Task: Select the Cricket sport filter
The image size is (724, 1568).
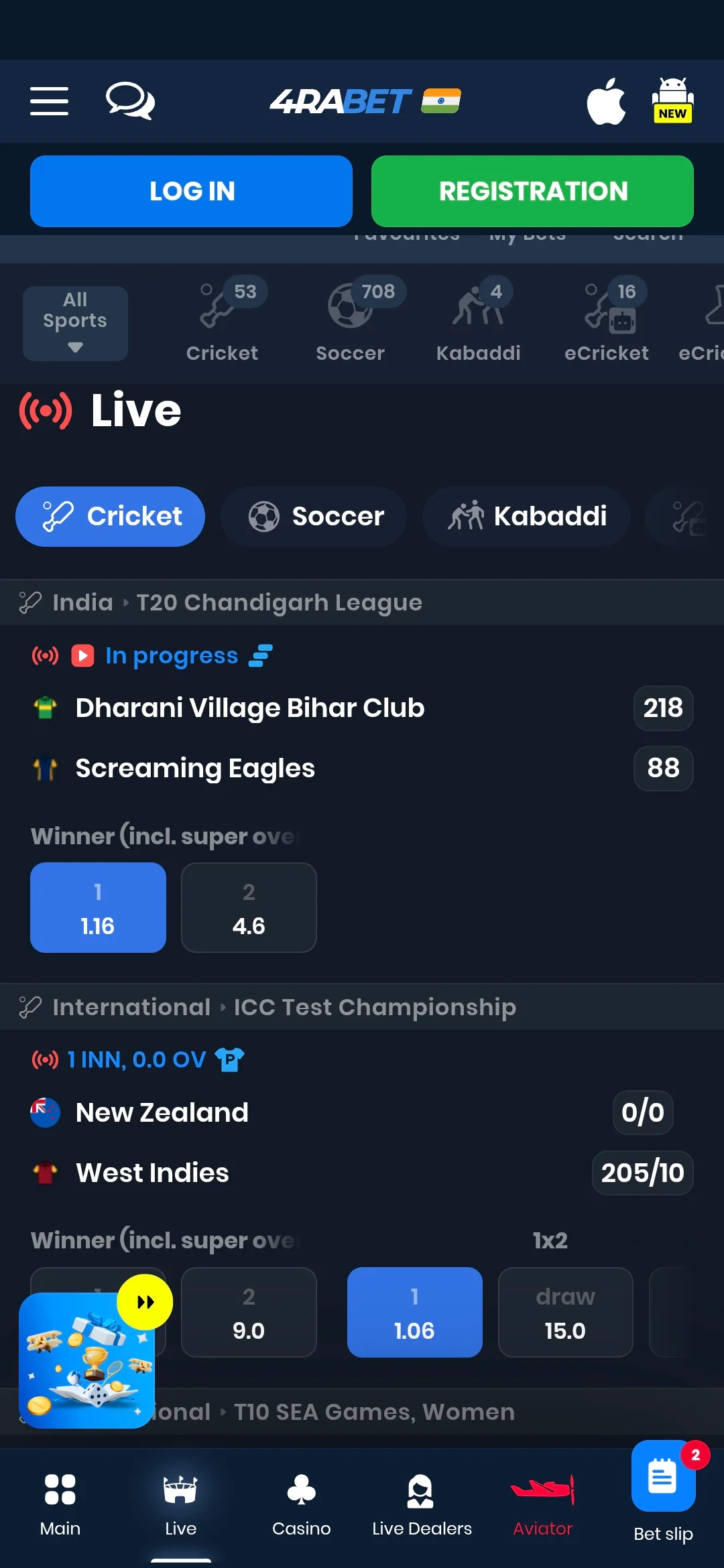Action: [x=110, y=516]
